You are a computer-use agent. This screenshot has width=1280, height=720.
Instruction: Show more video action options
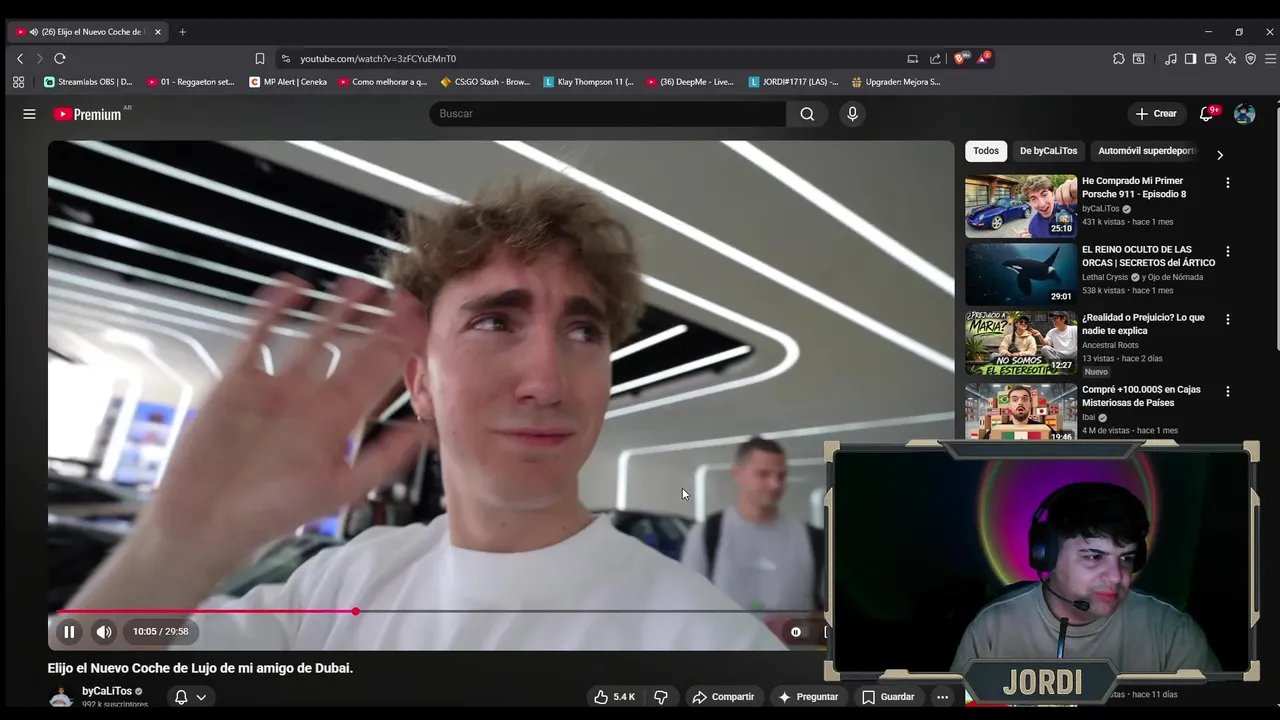coord(942,697)
